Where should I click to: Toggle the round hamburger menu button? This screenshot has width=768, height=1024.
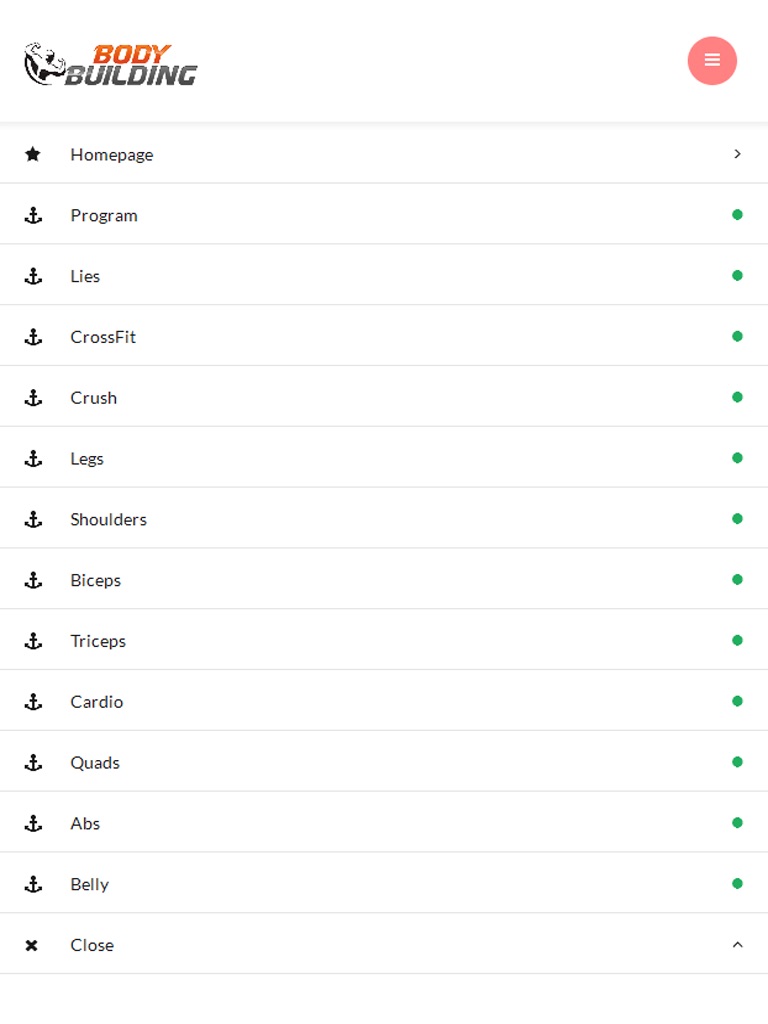[712, 61]
